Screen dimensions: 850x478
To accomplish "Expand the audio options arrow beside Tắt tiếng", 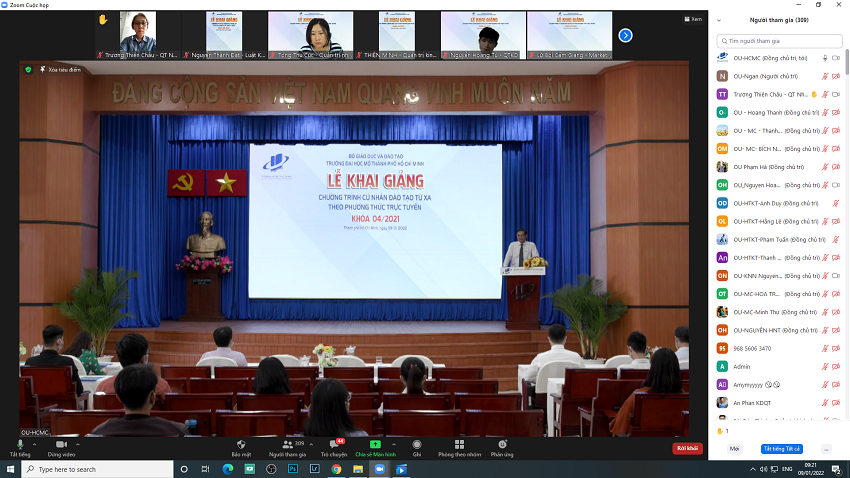I will pyautogui.click(x=34, y=442).
